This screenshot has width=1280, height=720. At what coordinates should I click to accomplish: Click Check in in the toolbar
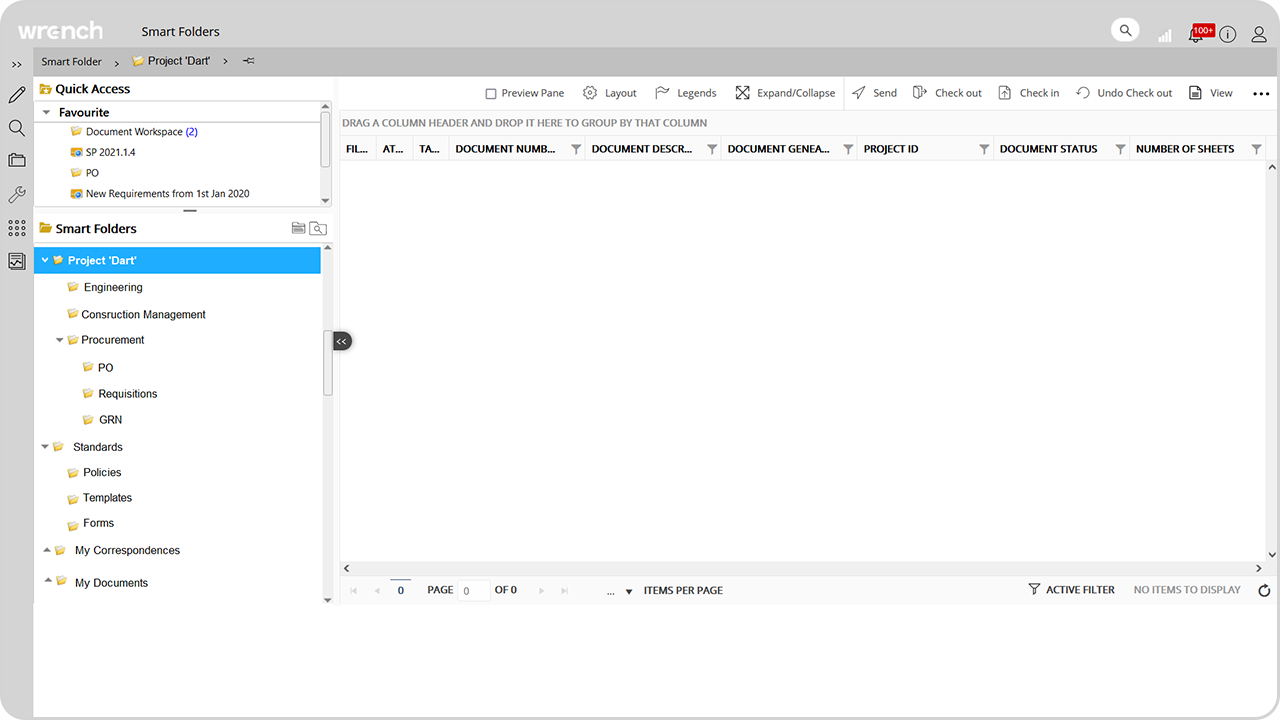click(x=1029, y=93)
